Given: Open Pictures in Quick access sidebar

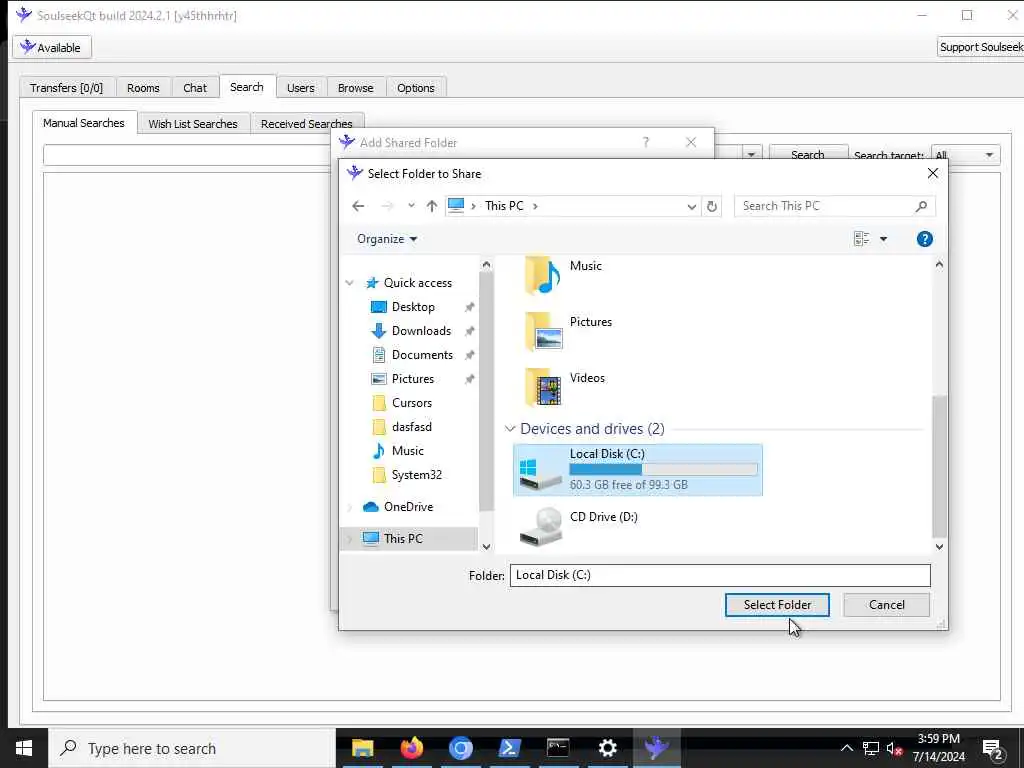Looking at the screenshot, I should tap(412, 379).
